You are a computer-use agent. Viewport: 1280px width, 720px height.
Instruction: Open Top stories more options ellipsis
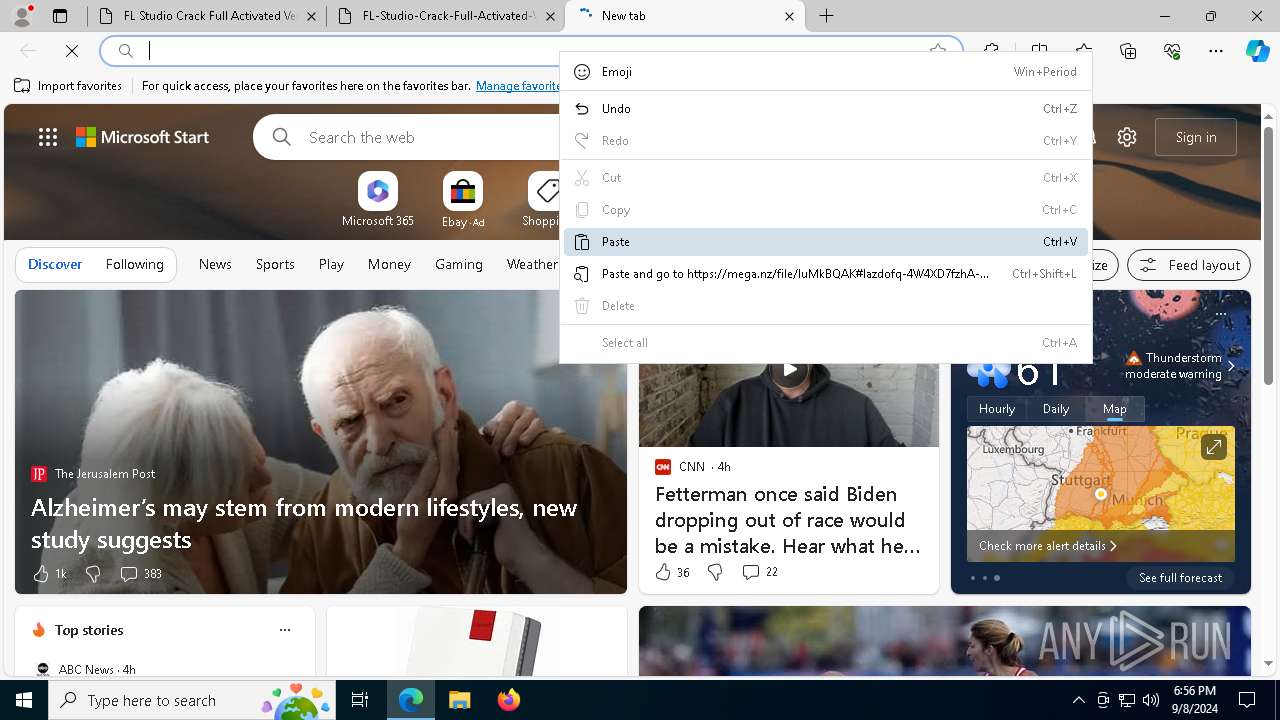(x=285, y=630)
